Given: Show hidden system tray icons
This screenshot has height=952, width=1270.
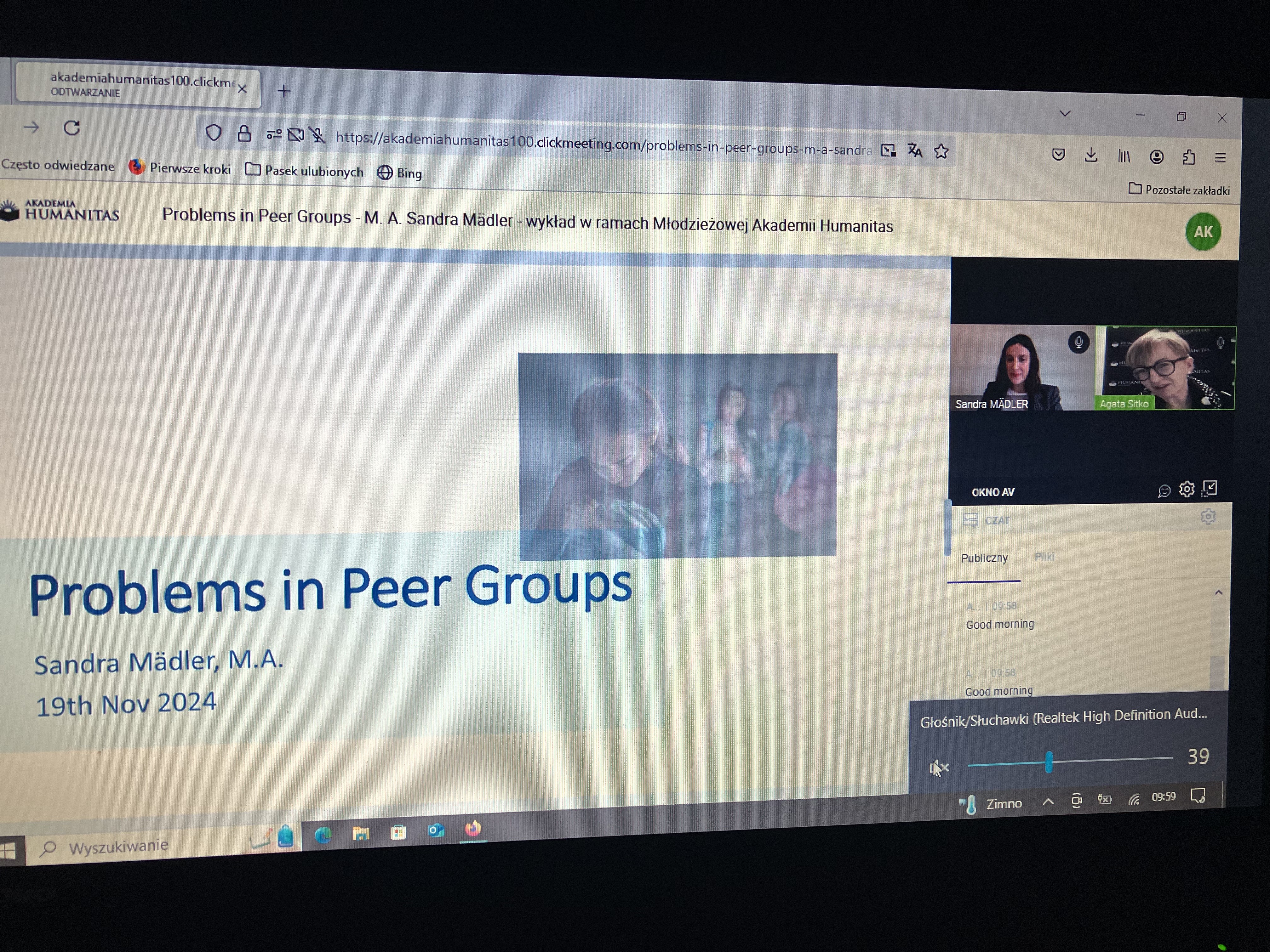Looking at the screenshot, I should point(1048,802).
